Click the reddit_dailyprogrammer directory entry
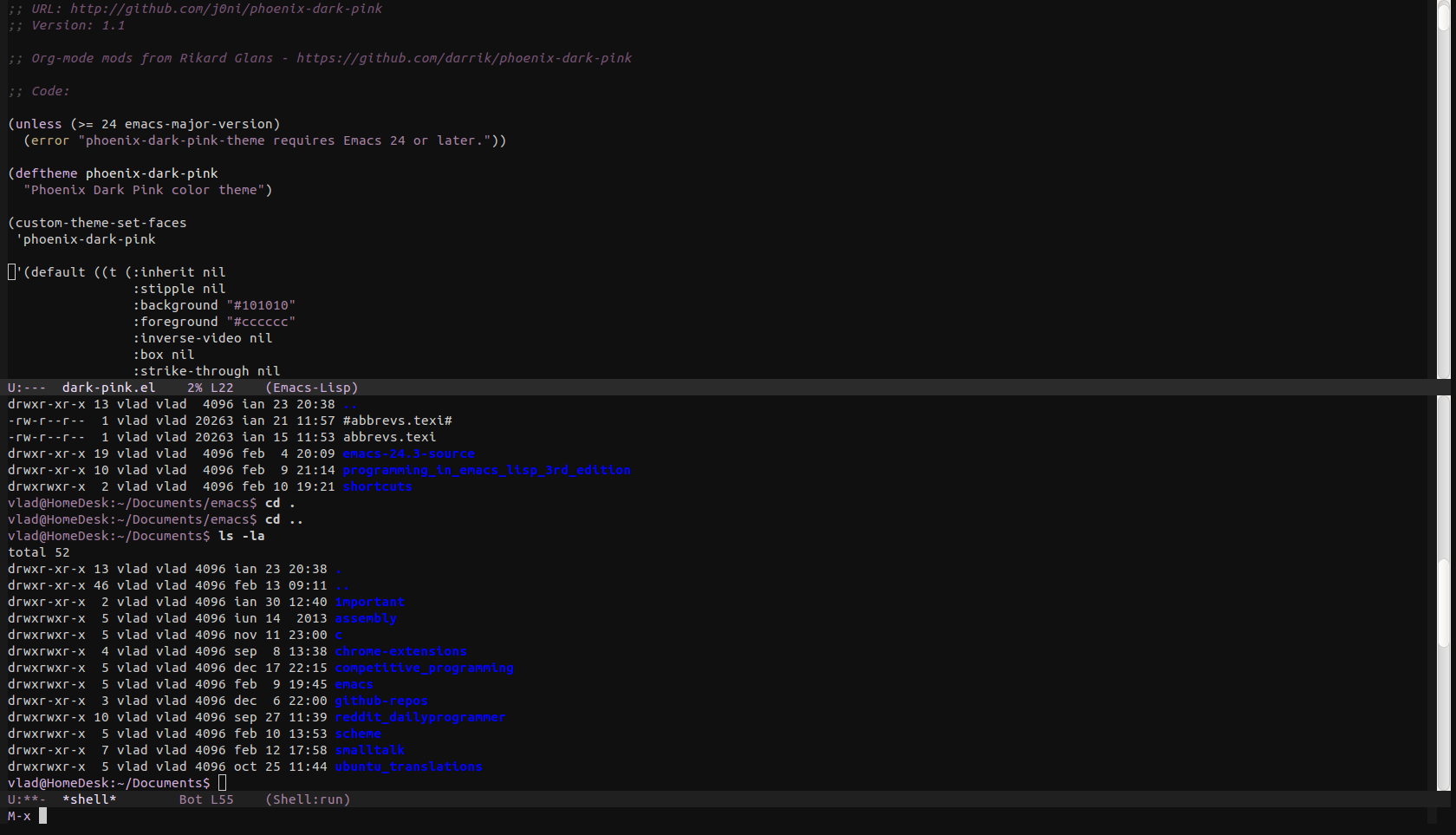Viewport: 1456px width, 835px height. click(x=420, y=717)
